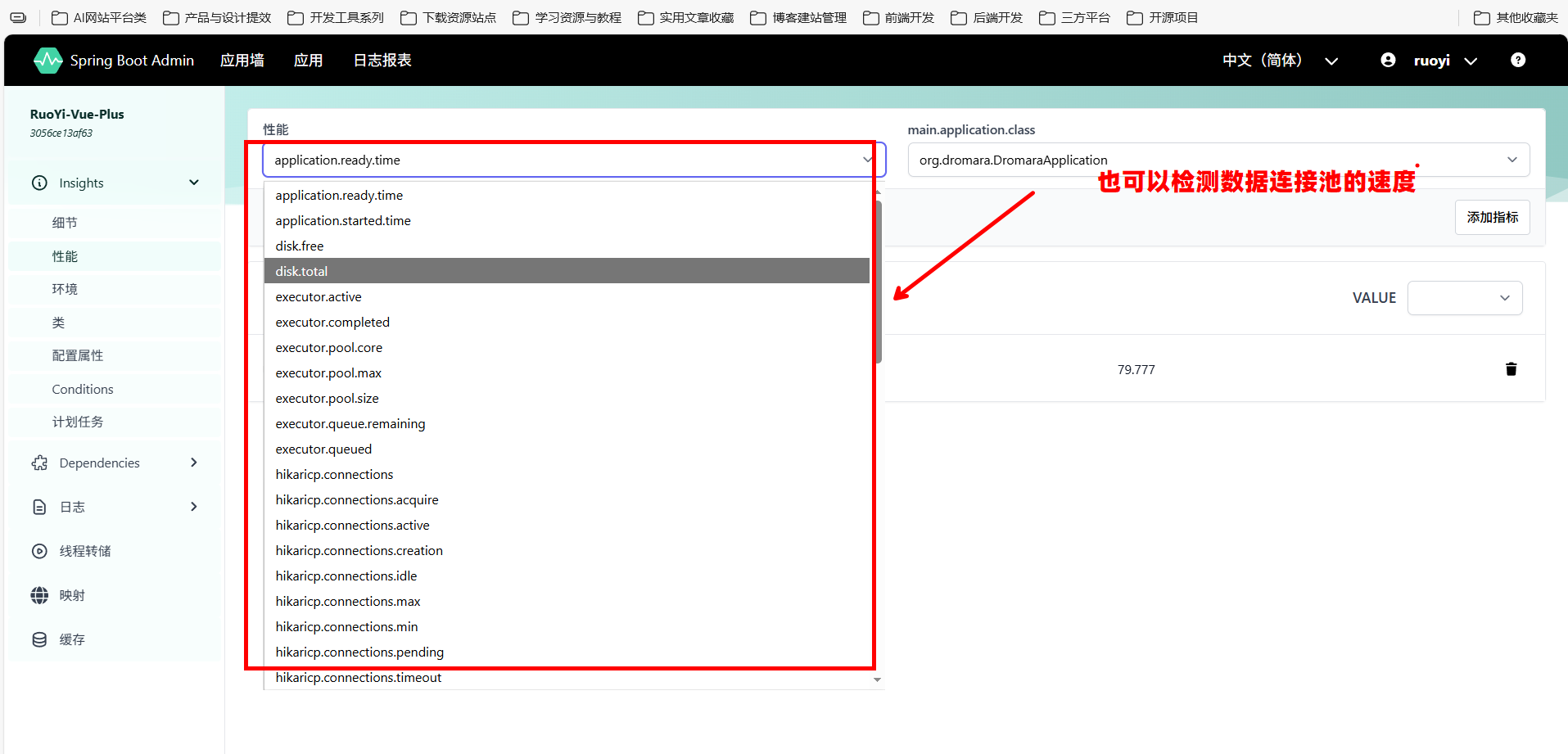Click the help question mark icon

(x=1517, y=61)
